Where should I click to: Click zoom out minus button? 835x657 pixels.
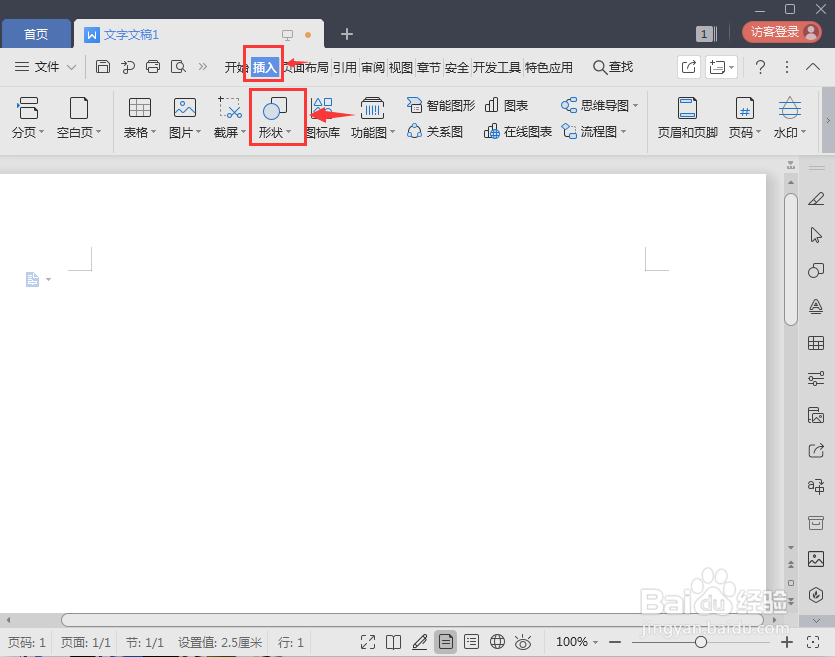pyautogui.click(x=615, y=642)
